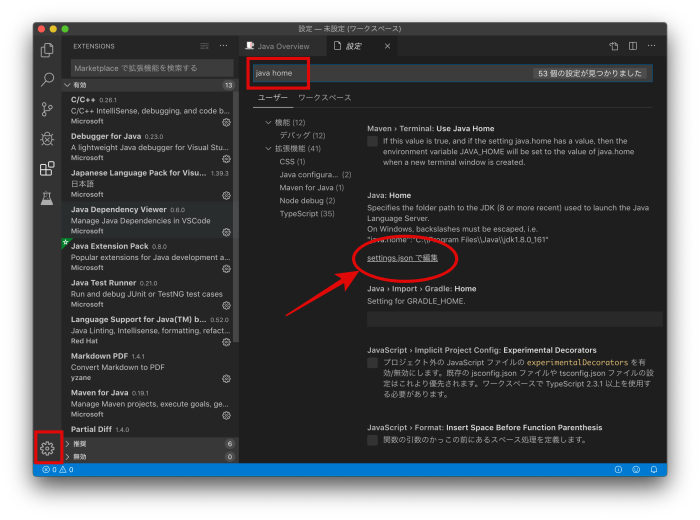Click the GRADLE_HOME setting input field

(514, 319)
